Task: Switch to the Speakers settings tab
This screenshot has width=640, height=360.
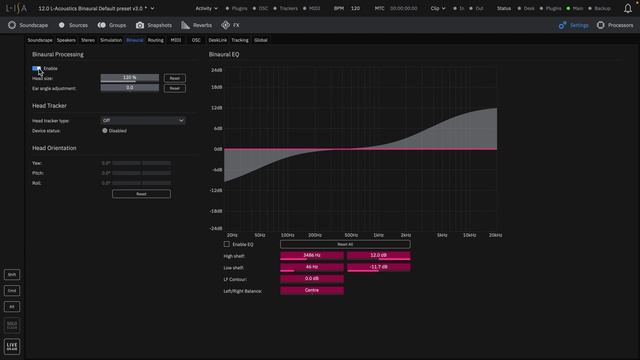Action: tap(66, 40)
